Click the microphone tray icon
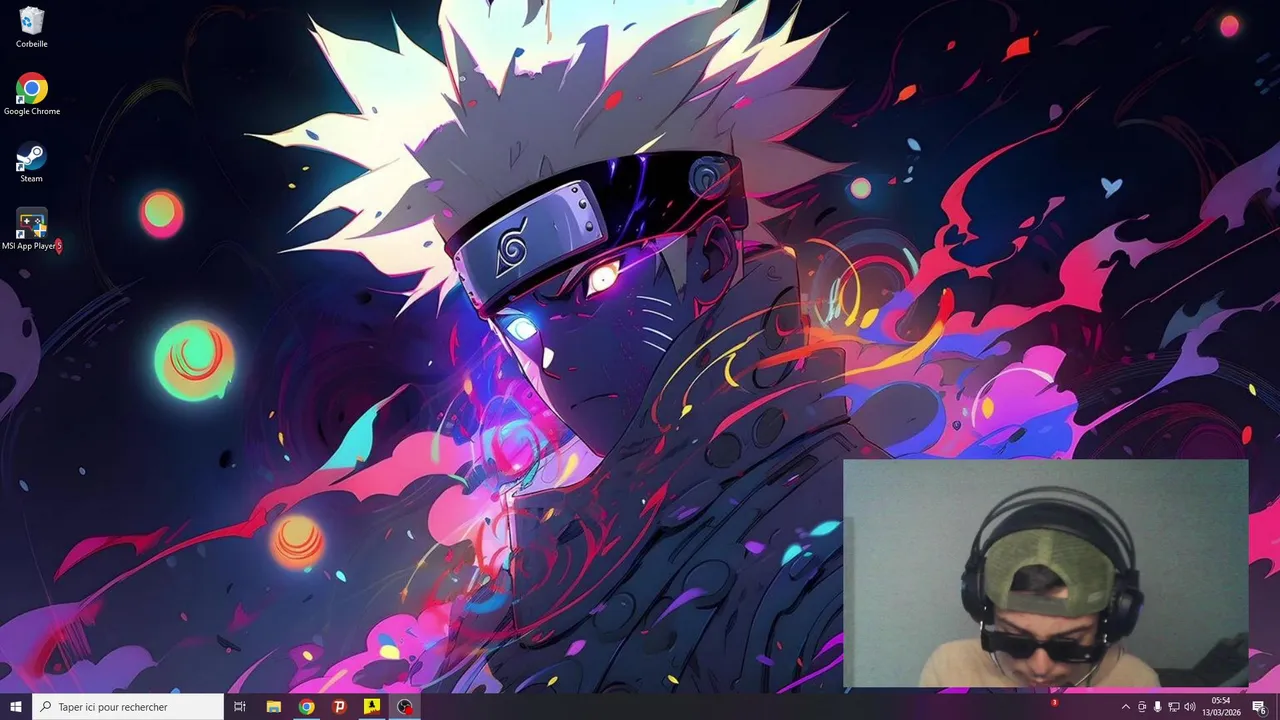 coord(1158,707)
